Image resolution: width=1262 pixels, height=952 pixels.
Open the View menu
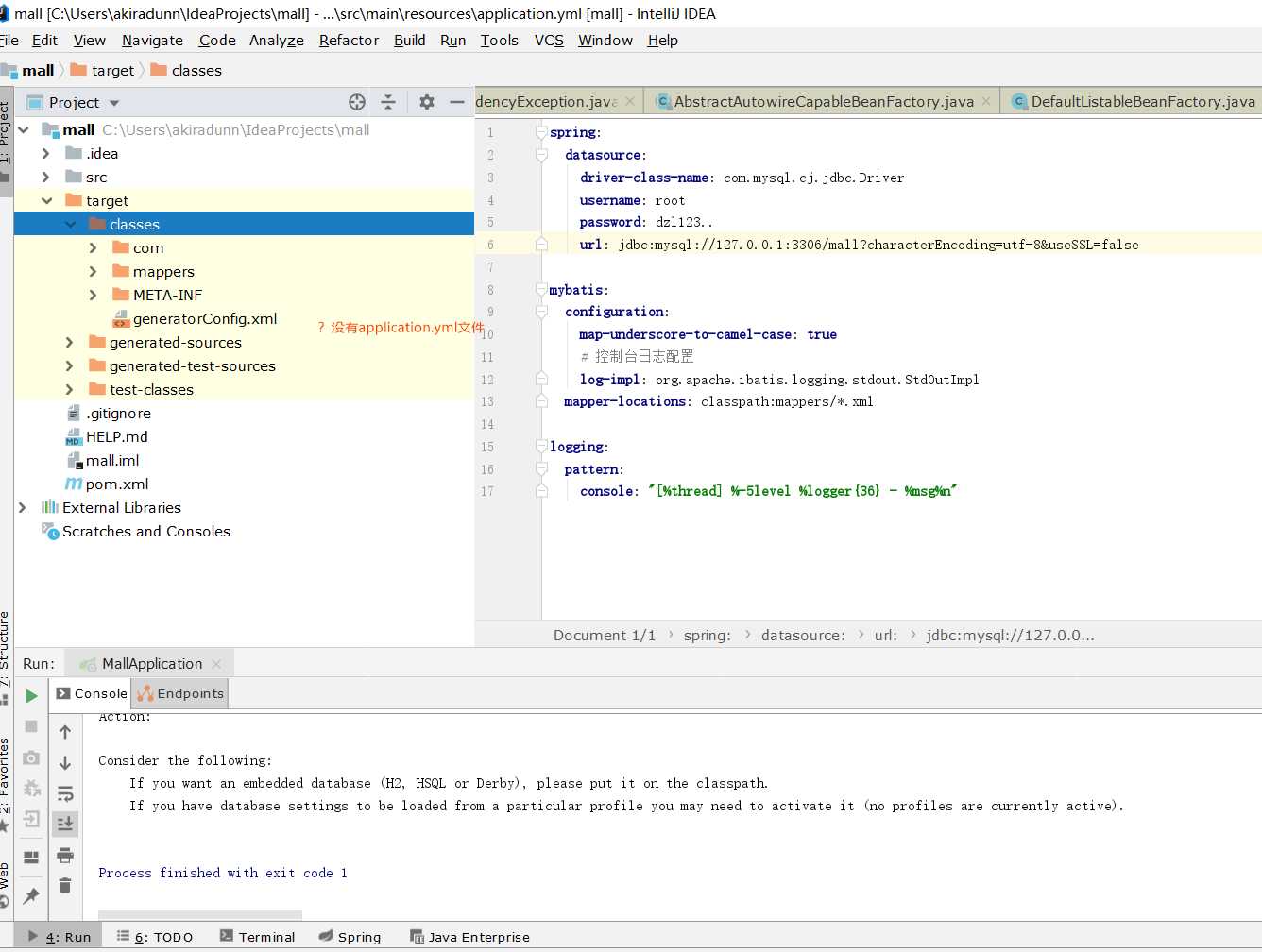[90, 40]
